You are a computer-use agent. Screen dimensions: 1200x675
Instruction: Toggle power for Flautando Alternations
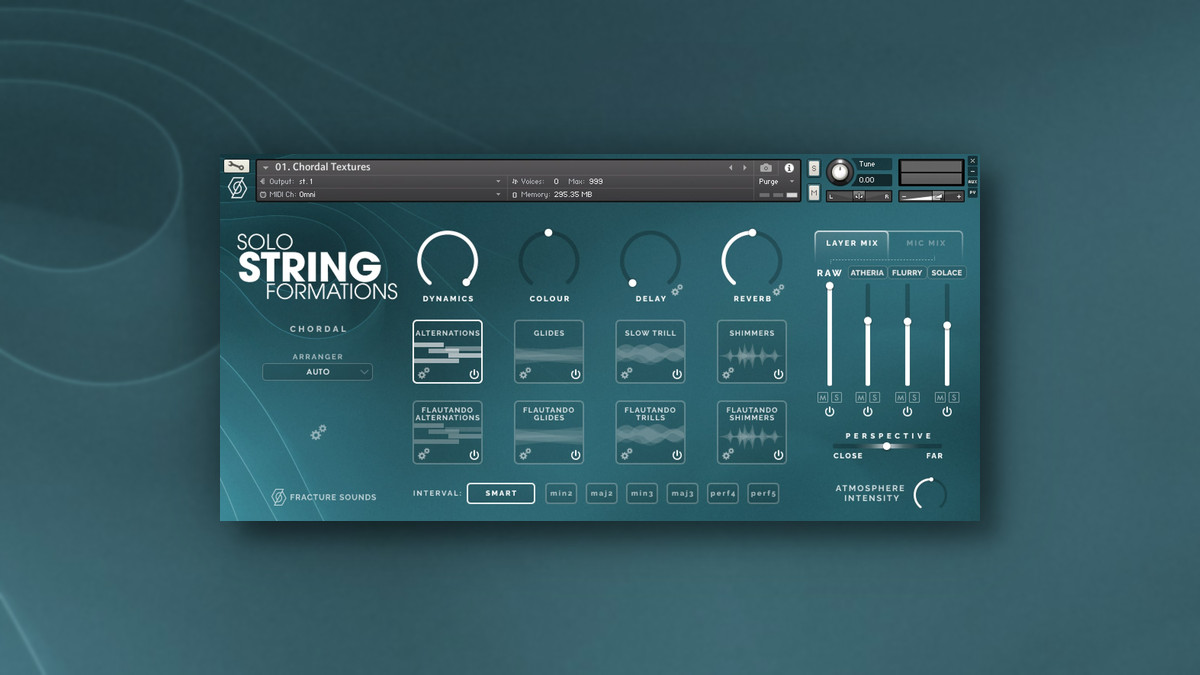click(474, 455)
